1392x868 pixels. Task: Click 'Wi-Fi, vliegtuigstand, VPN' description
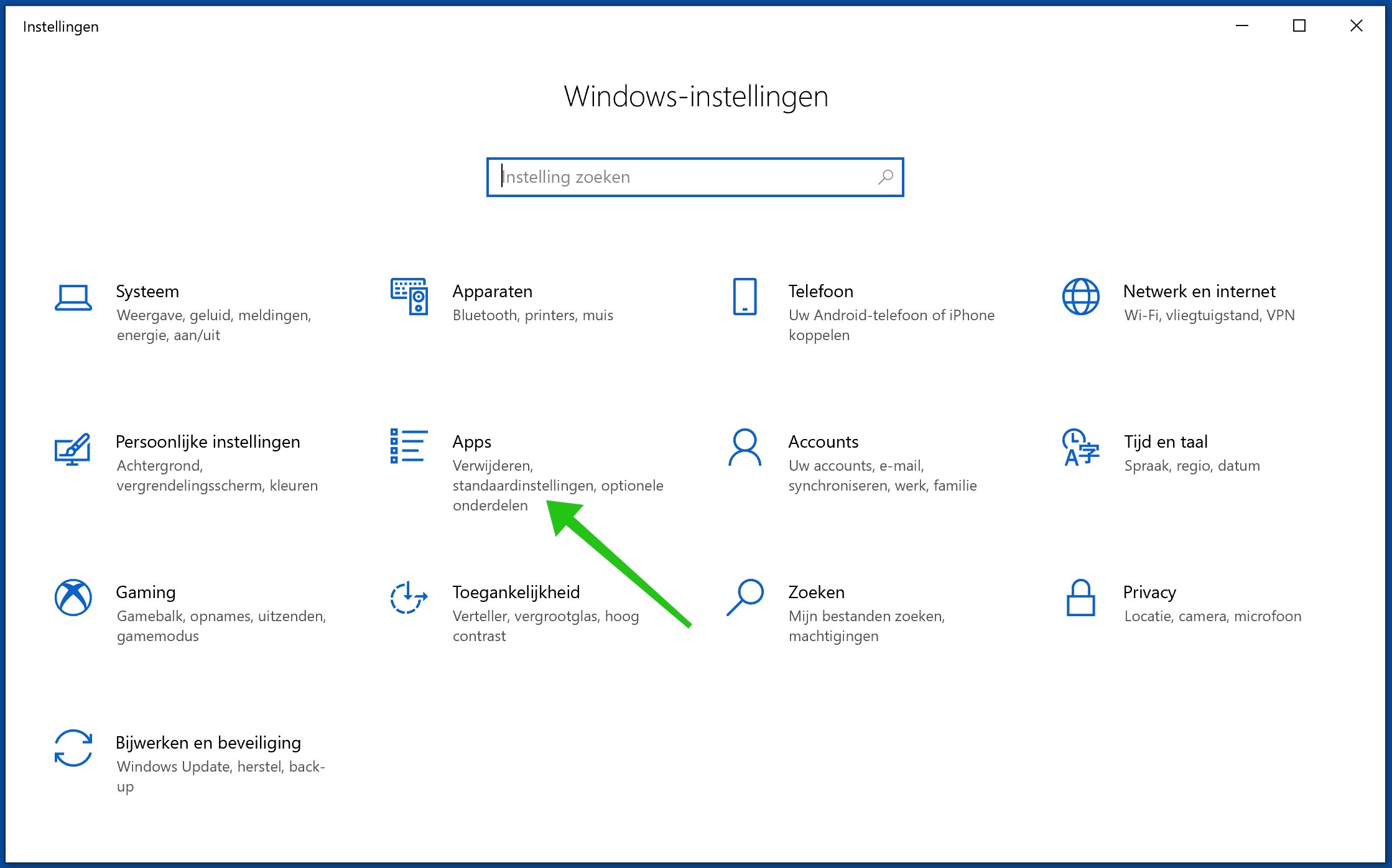[1210, 315]
